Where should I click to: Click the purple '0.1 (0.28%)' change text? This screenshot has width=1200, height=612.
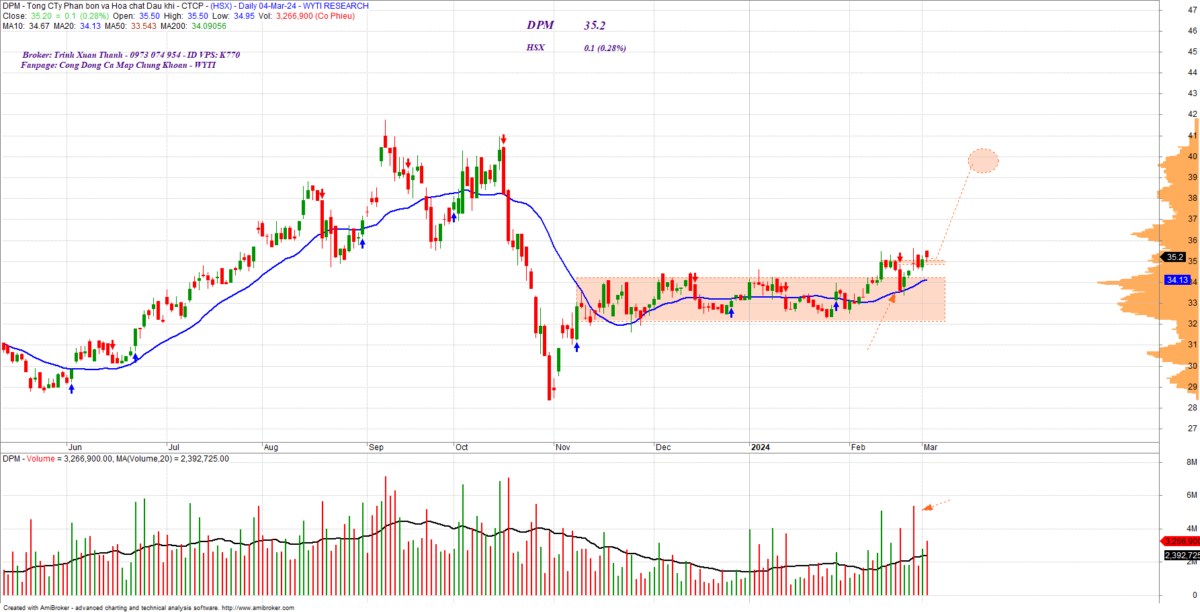pyautogui.click(x=605, y=47)
